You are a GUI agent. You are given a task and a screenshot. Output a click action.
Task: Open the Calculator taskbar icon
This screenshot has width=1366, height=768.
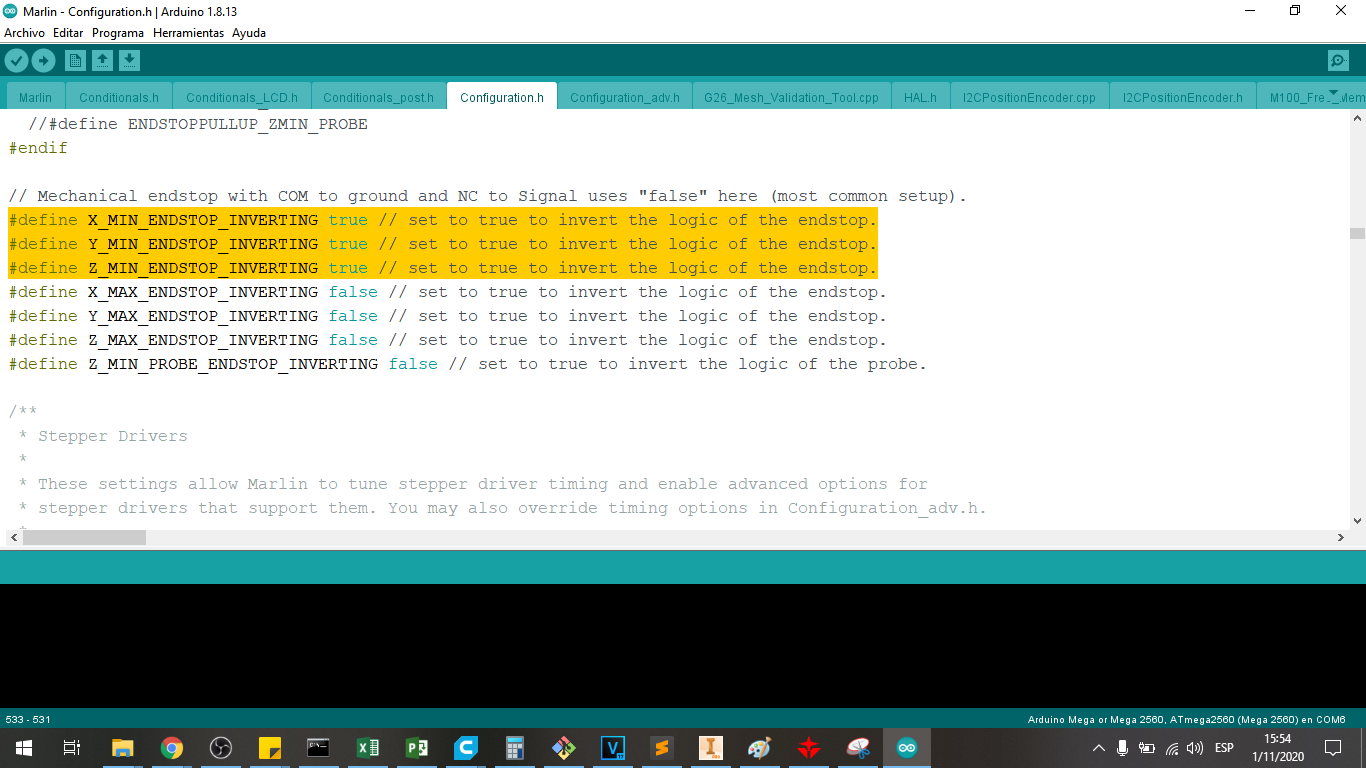coord(515,748)
